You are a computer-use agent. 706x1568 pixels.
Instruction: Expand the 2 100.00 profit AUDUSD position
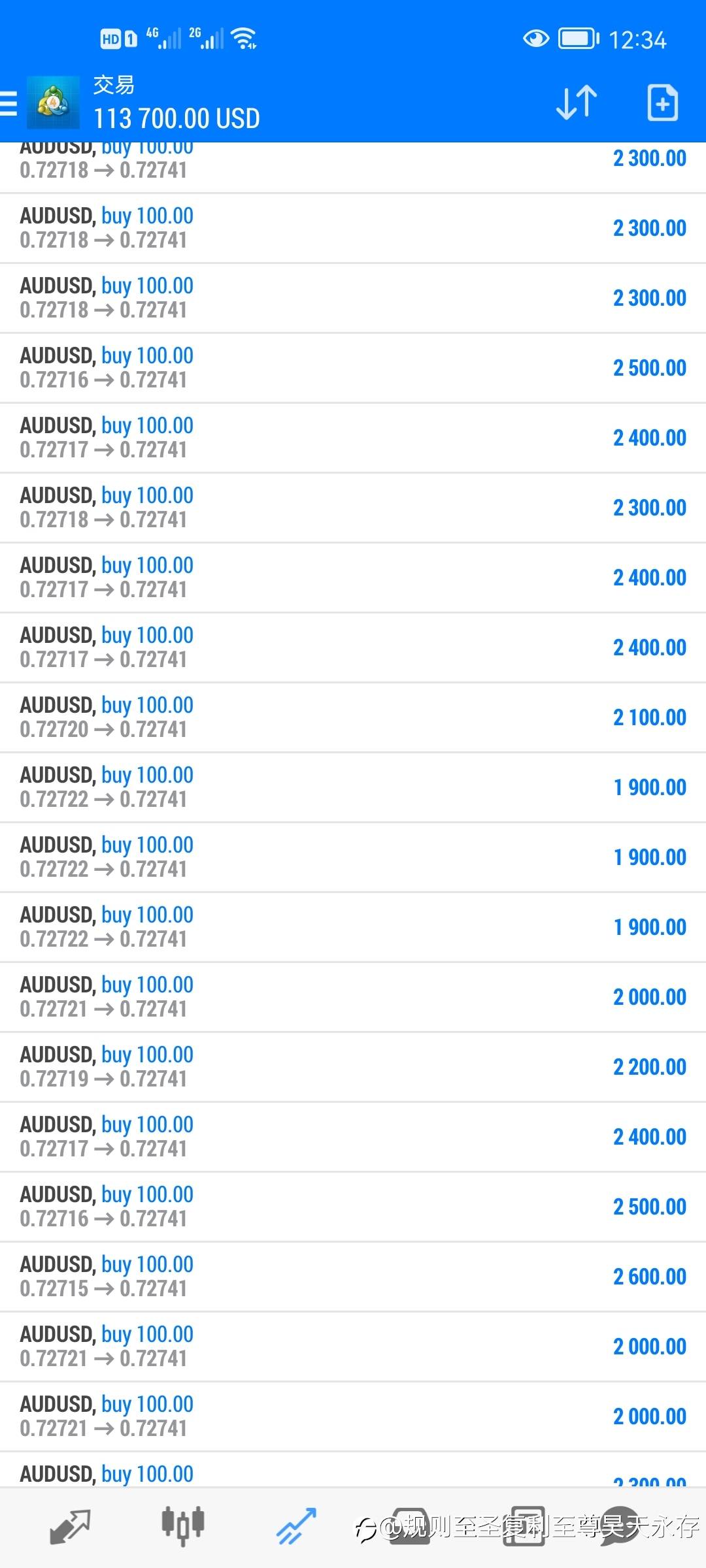[x=353, y=717]
